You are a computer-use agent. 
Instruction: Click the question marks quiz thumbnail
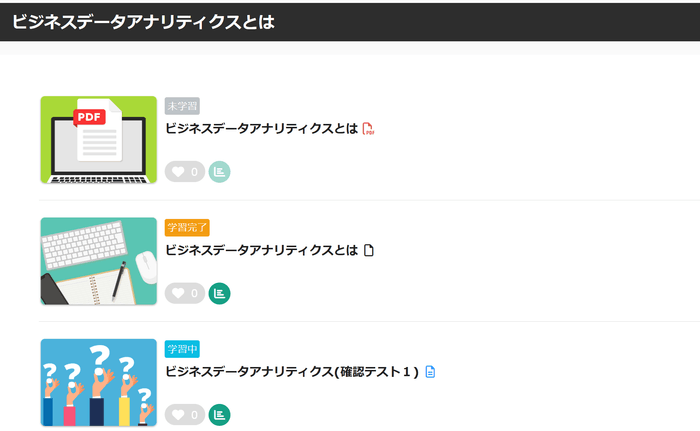[99, 382]
